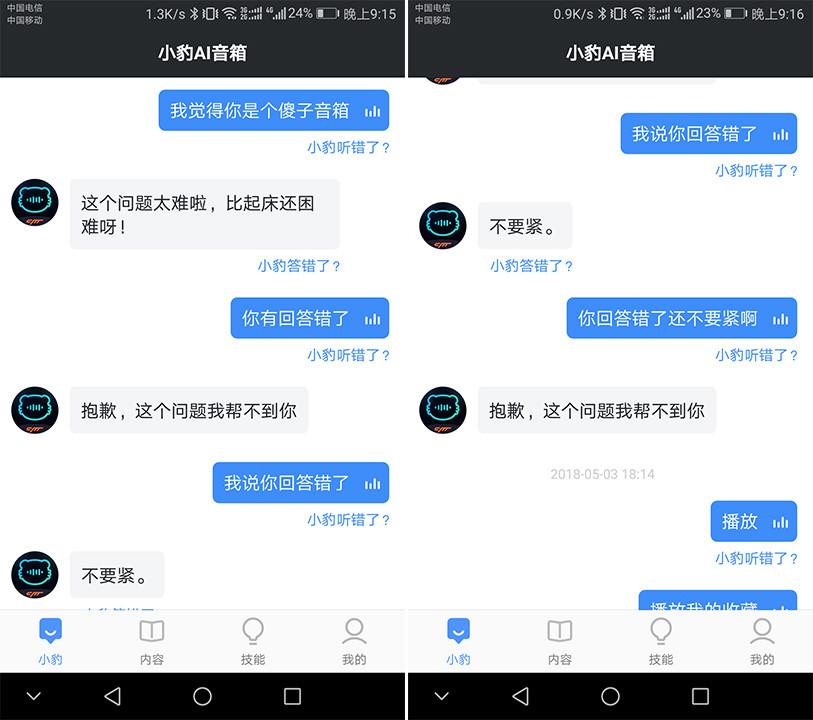Viewport: 813px width, 720px height.
Task: Tap recent apps square on left screen
Action: [x=292, y=696]
